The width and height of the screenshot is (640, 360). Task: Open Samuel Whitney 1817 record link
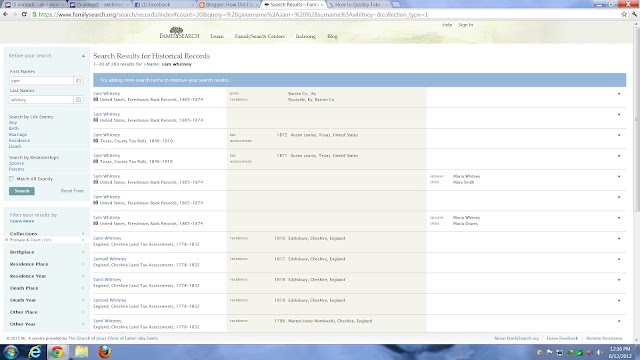click(110, 259)
